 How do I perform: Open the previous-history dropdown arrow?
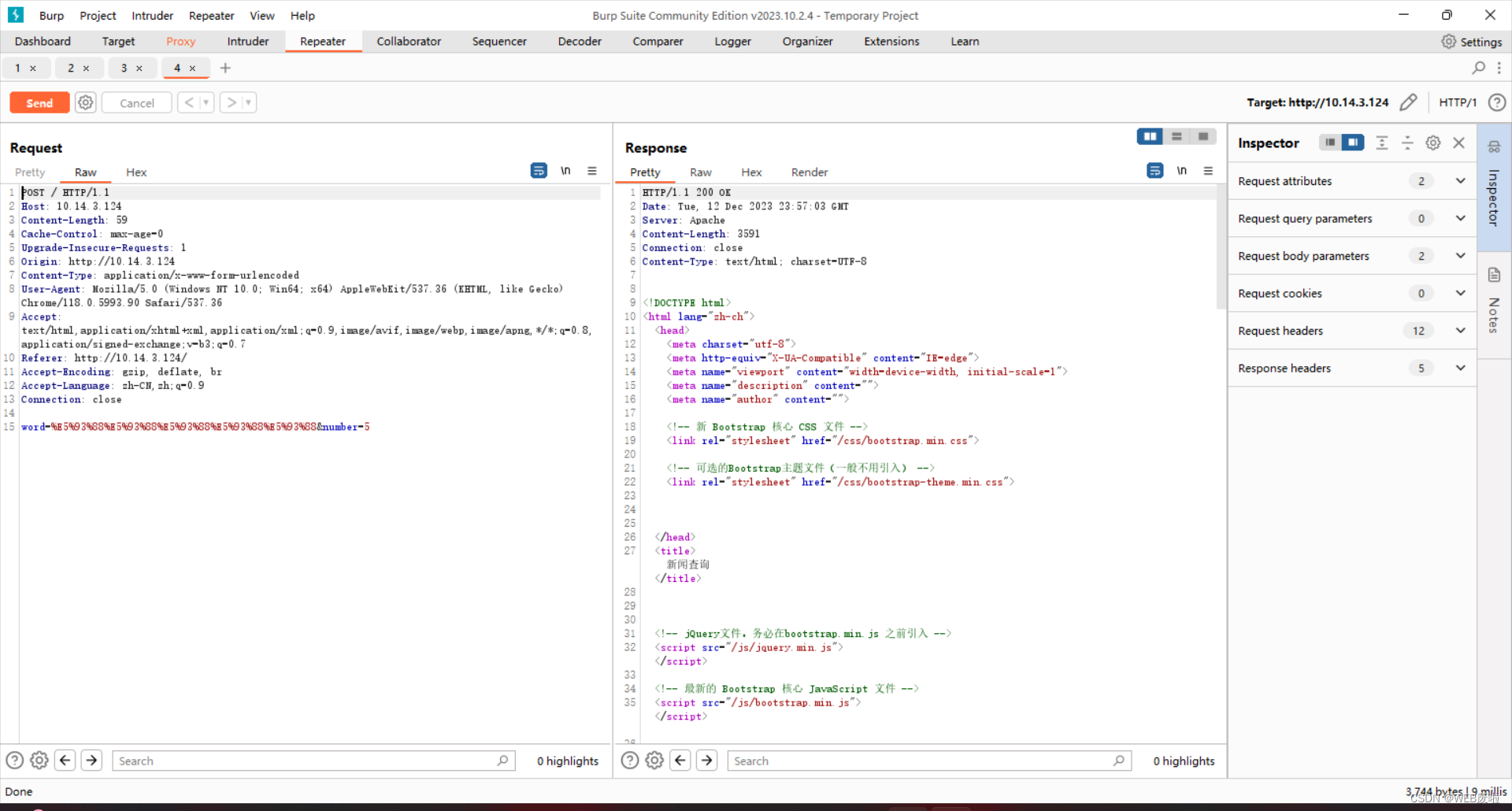(x=206, y=102)
